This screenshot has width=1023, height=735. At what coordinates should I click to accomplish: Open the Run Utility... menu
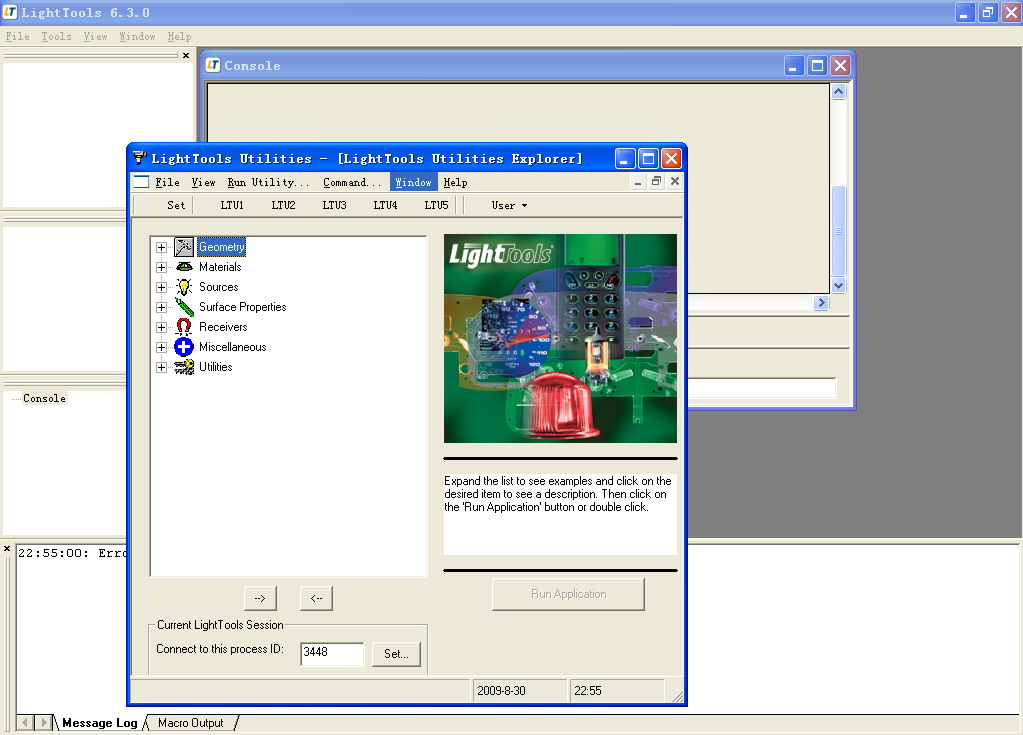268,183
